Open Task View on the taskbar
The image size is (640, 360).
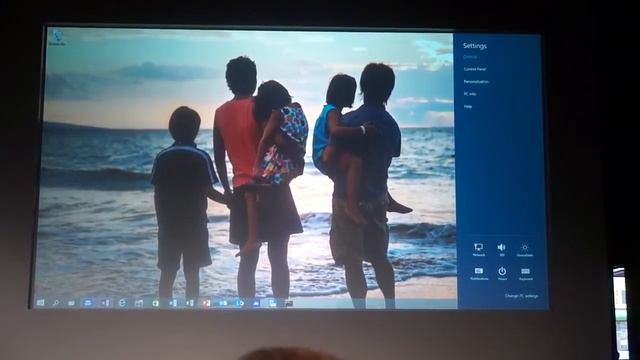tap(71, 303)
